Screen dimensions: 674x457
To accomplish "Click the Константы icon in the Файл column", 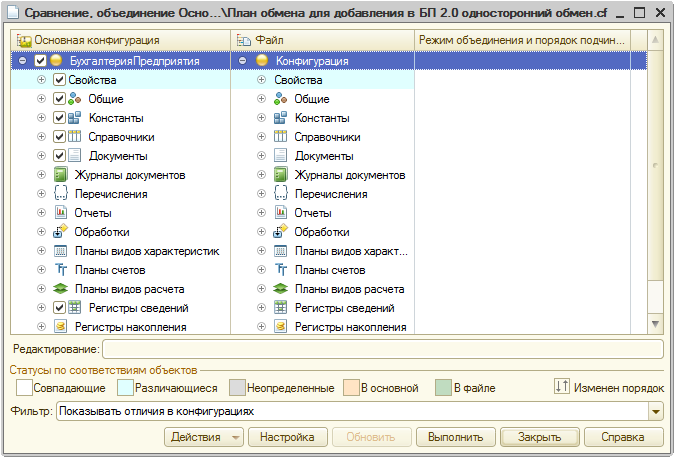I will (x=280, y=118).
